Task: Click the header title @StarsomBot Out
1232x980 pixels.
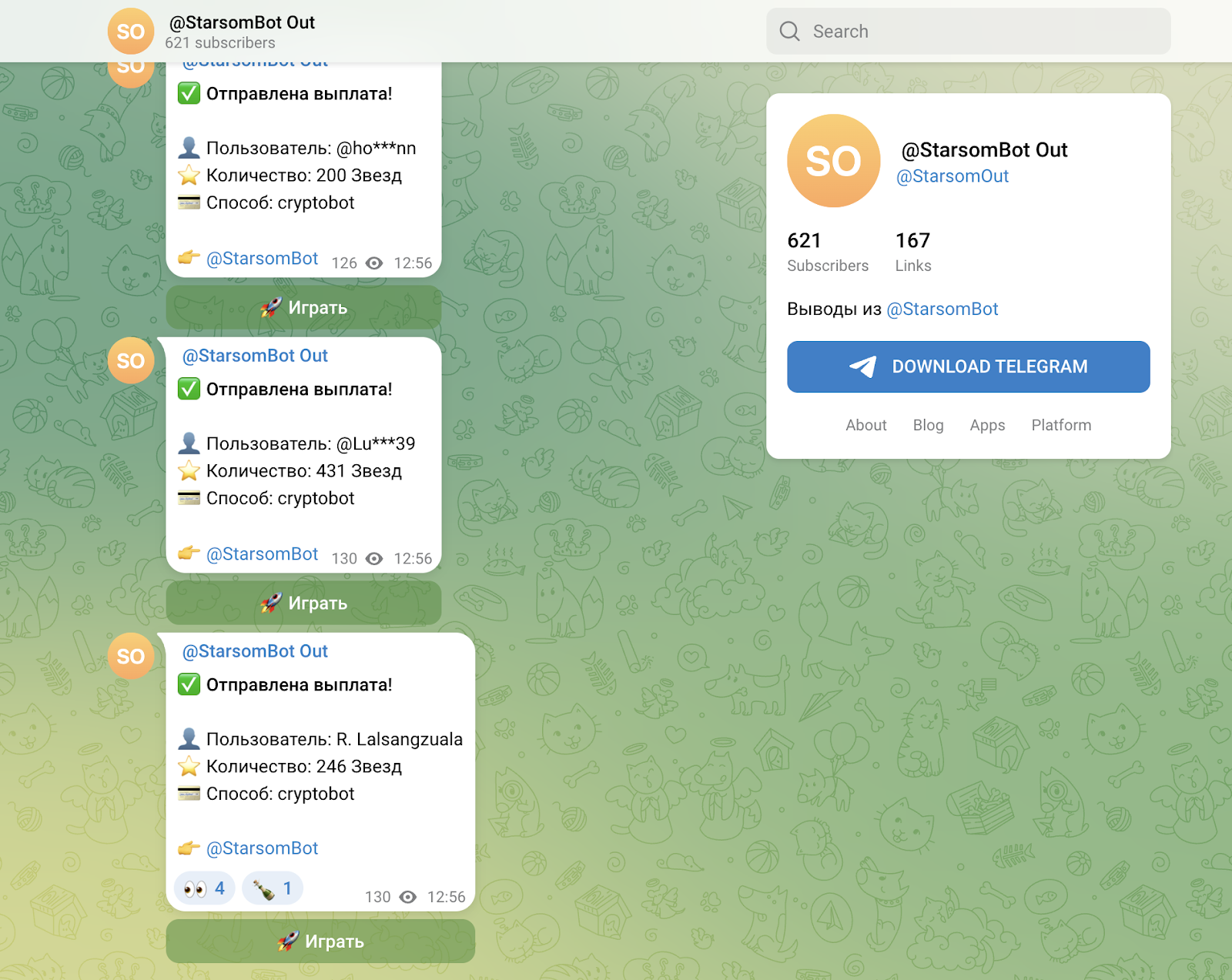Action: [242, 22]
